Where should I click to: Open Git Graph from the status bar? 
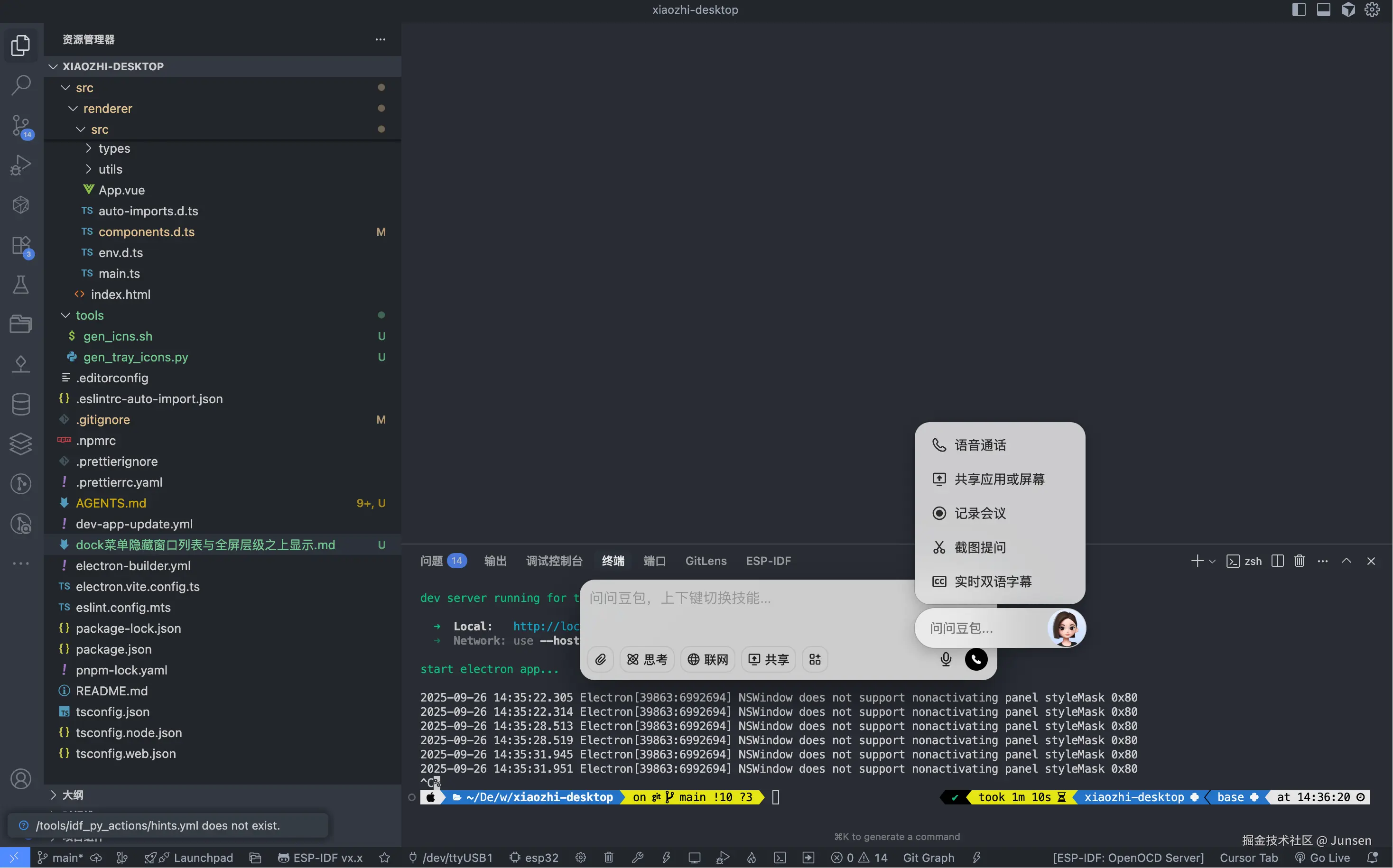tap(928, 858)
